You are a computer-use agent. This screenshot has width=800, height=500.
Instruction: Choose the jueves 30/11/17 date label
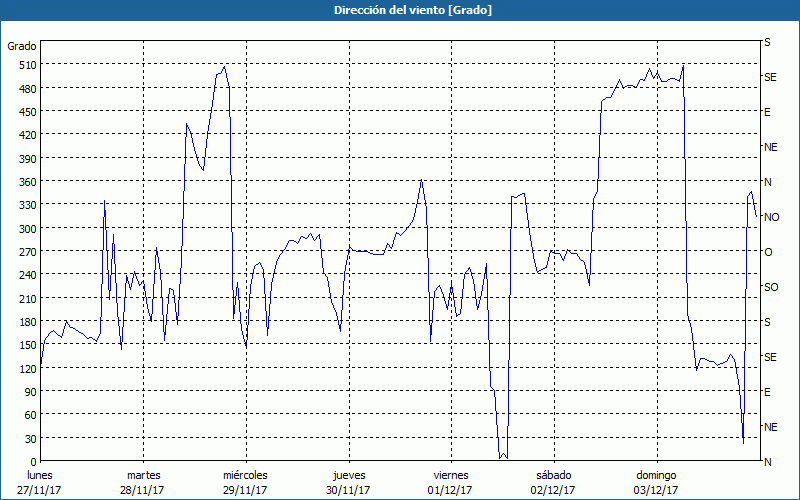[348, 482]
